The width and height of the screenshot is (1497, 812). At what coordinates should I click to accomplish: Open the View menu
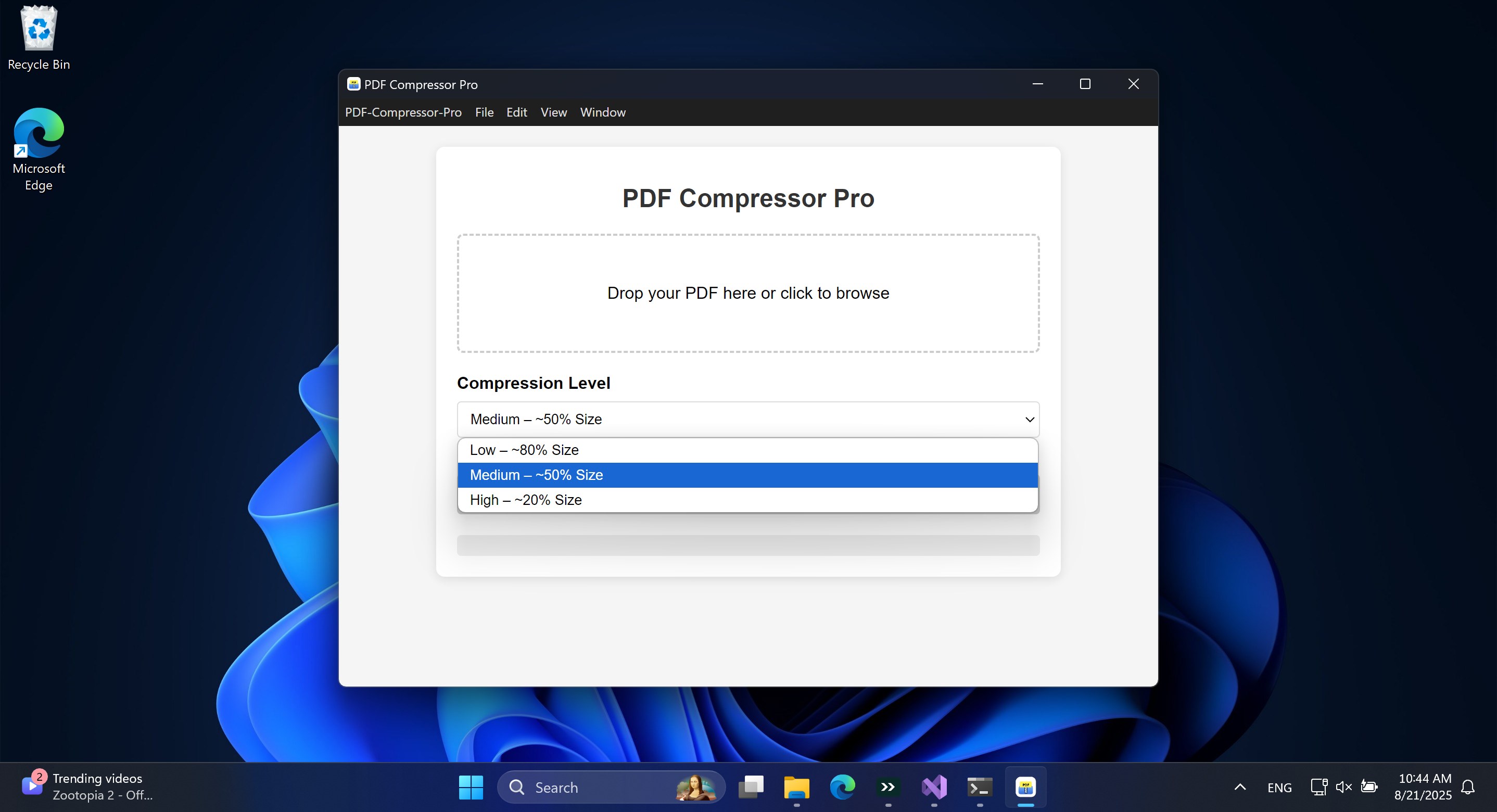[x=553, y=112]
